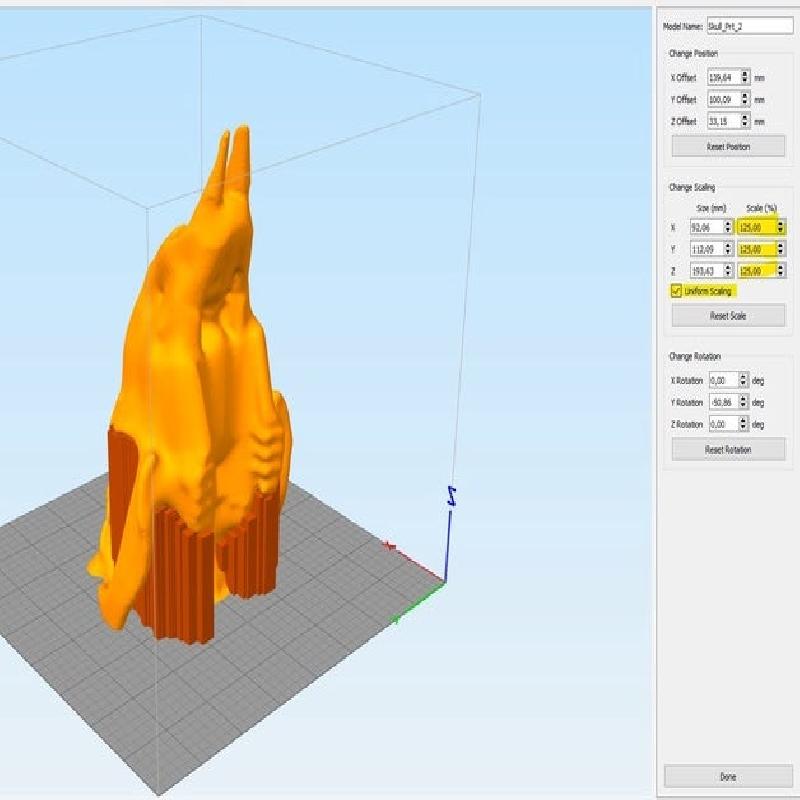Image resolution: width=800 pixels, height=800 pixels.
Task: Adjust the Z Rotation spinner arrows
Action: [x=743, y=424]
